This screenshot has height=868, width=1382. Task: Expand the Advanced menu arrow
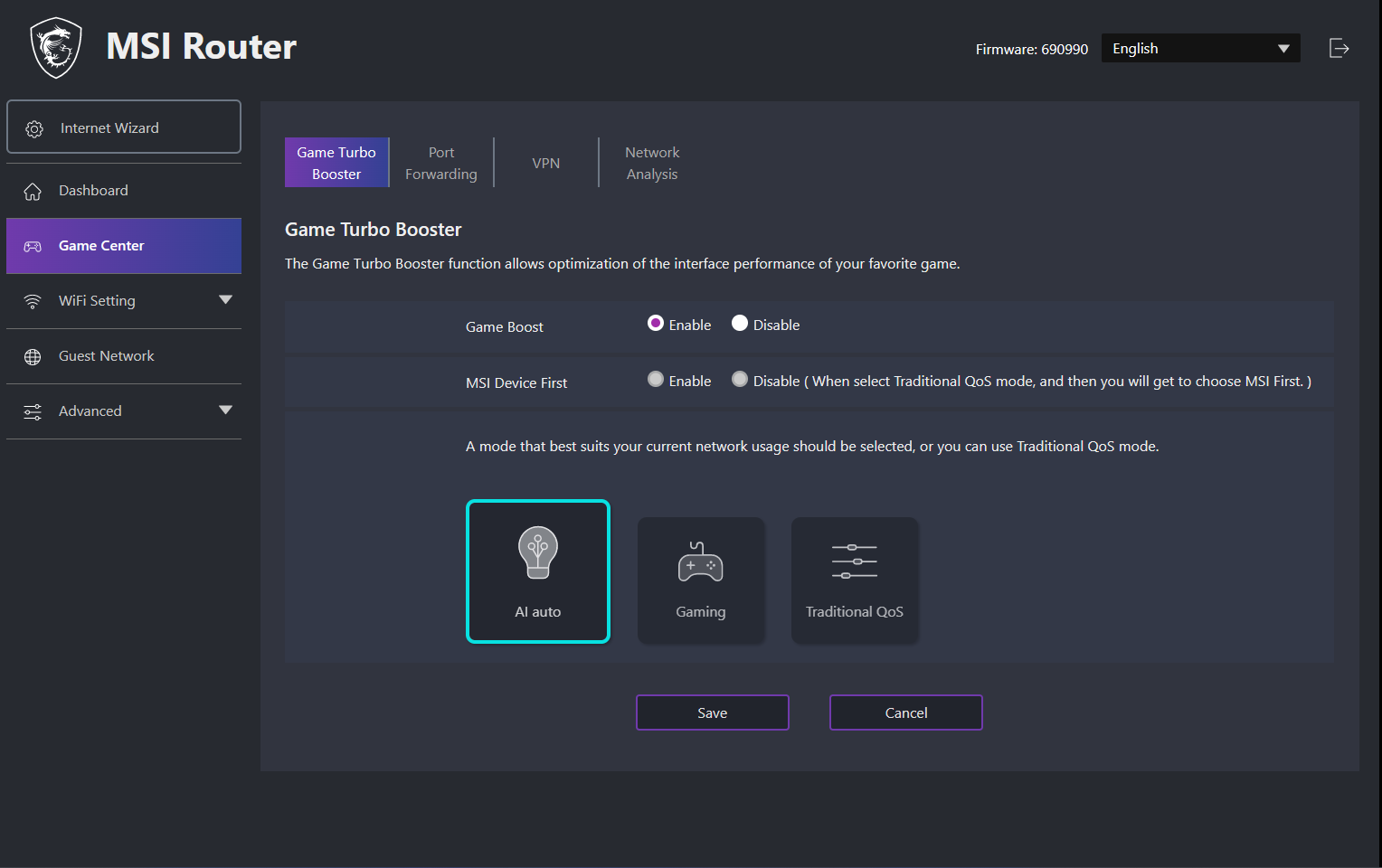coord(225,410)
